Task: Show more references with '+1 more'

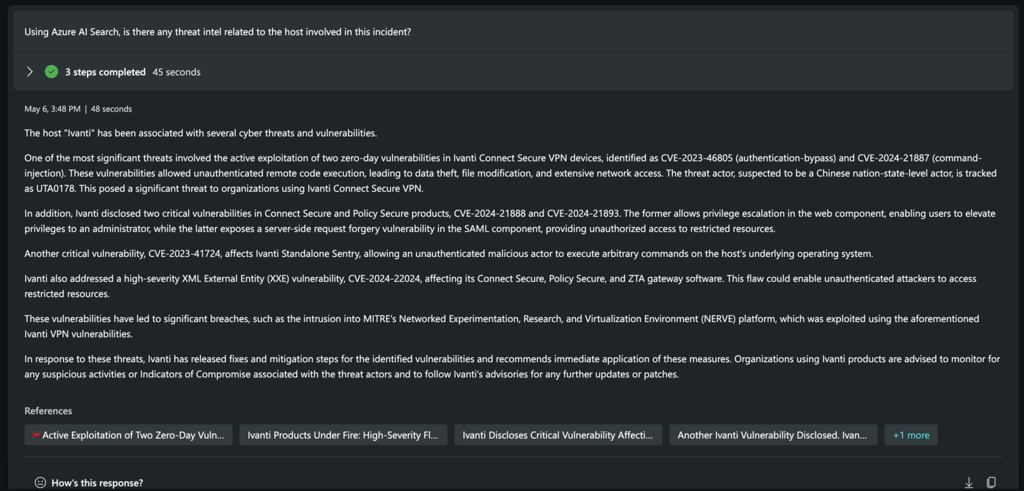Action: [x=910, y=435]
